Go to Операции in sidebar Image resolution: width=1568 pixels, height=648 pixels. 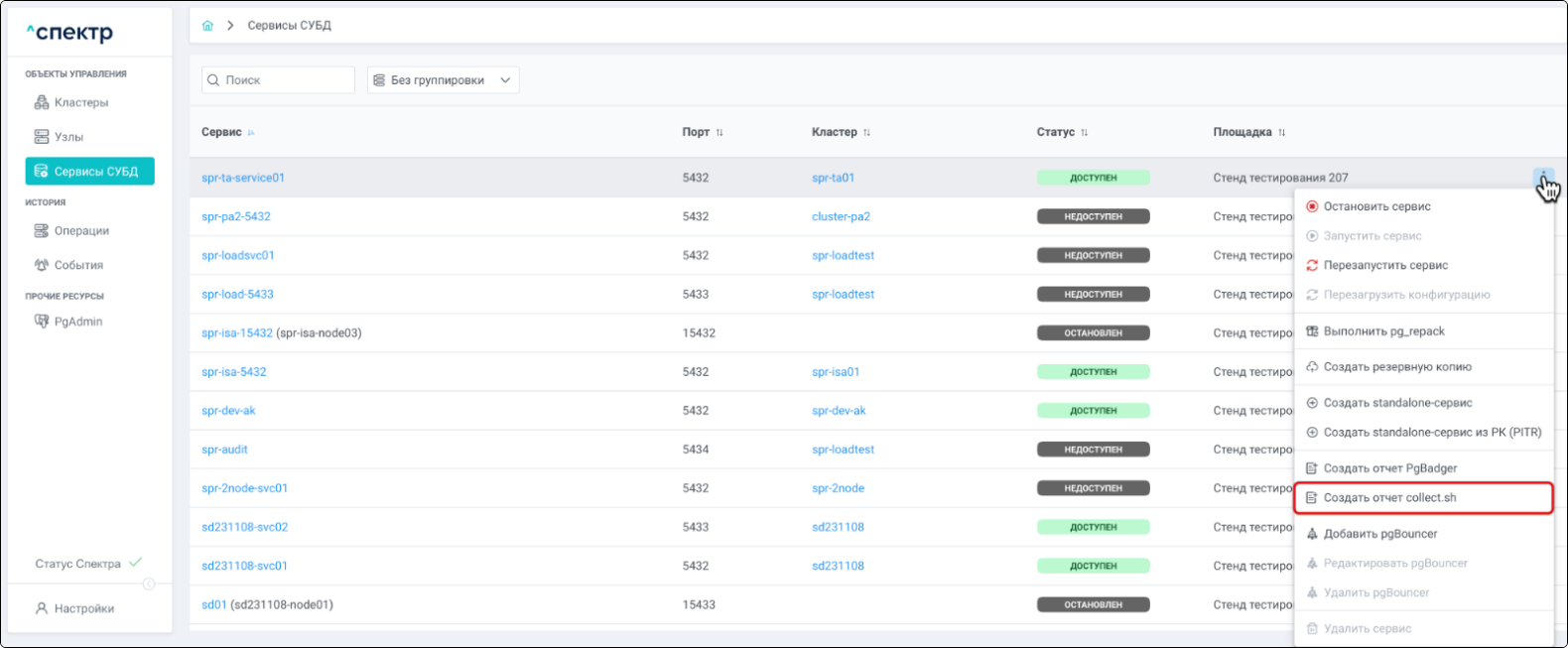[x=81, y=231]
